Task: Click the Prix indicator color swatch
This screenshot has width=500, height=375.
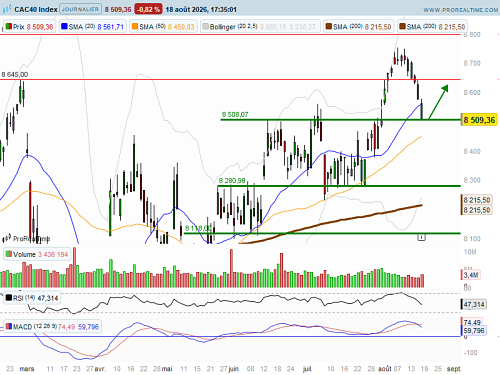Action: tap(9, 27)
